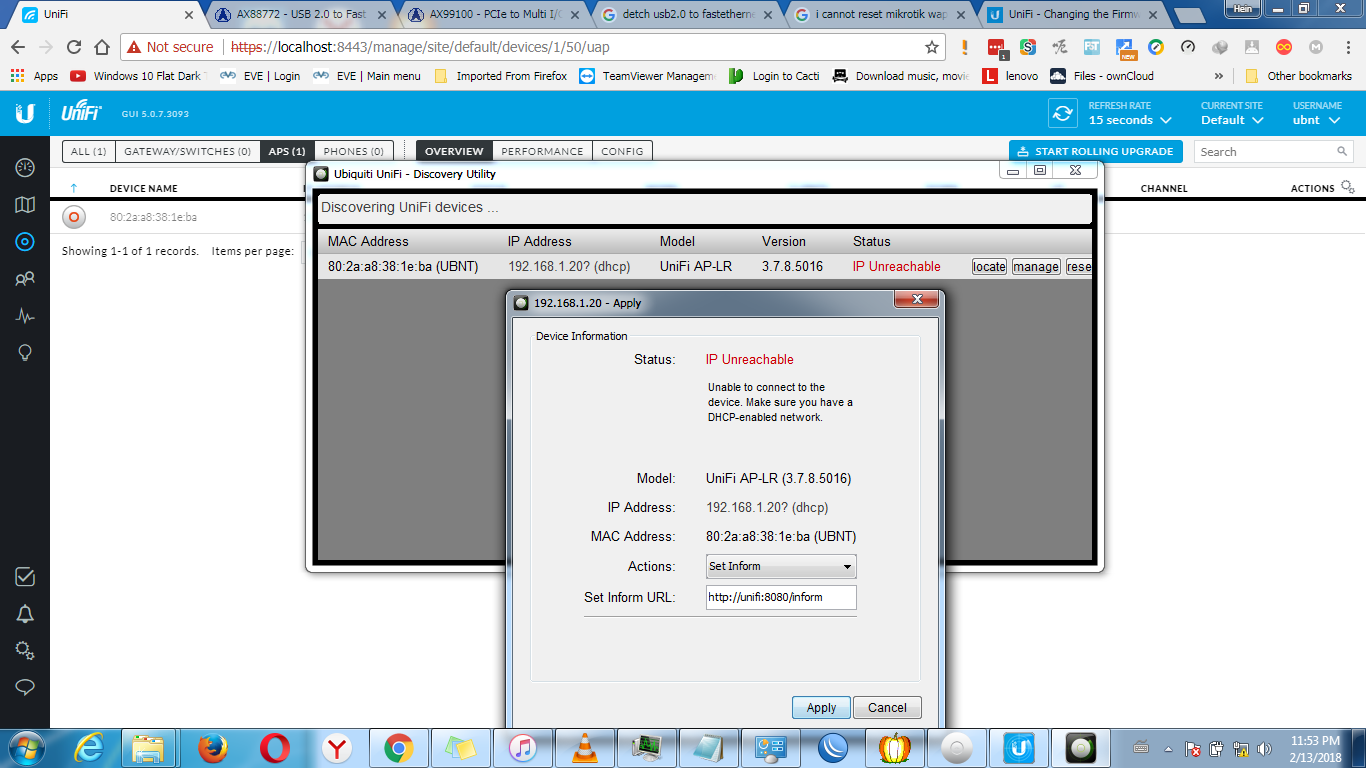Open the Clients section in the sidebar

(x=25, y=279)
